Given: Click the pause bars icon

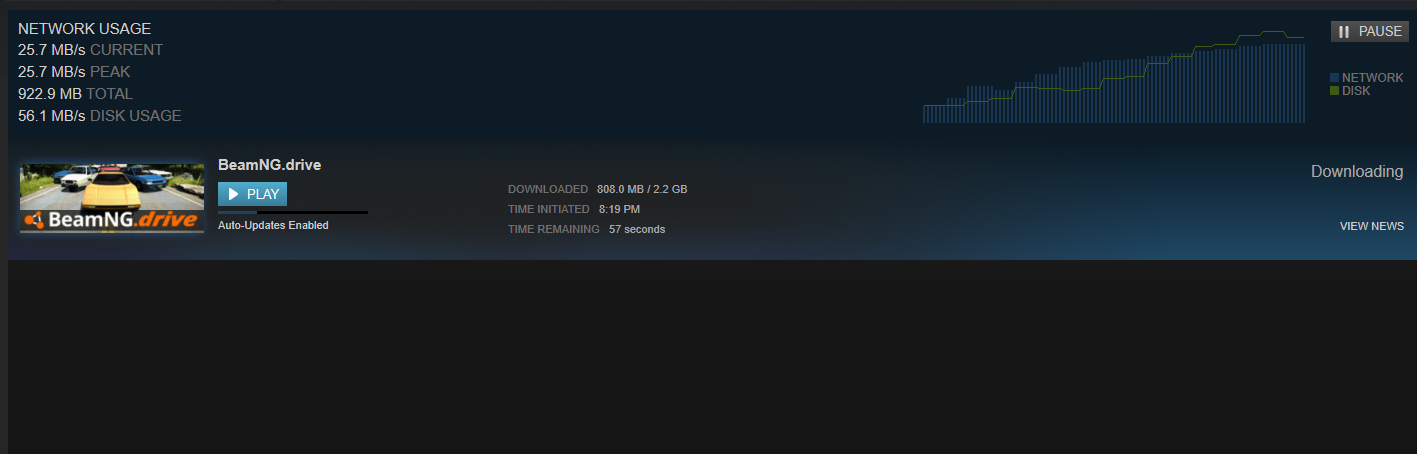Looking at the screenshot, I should click(1345, 32).
